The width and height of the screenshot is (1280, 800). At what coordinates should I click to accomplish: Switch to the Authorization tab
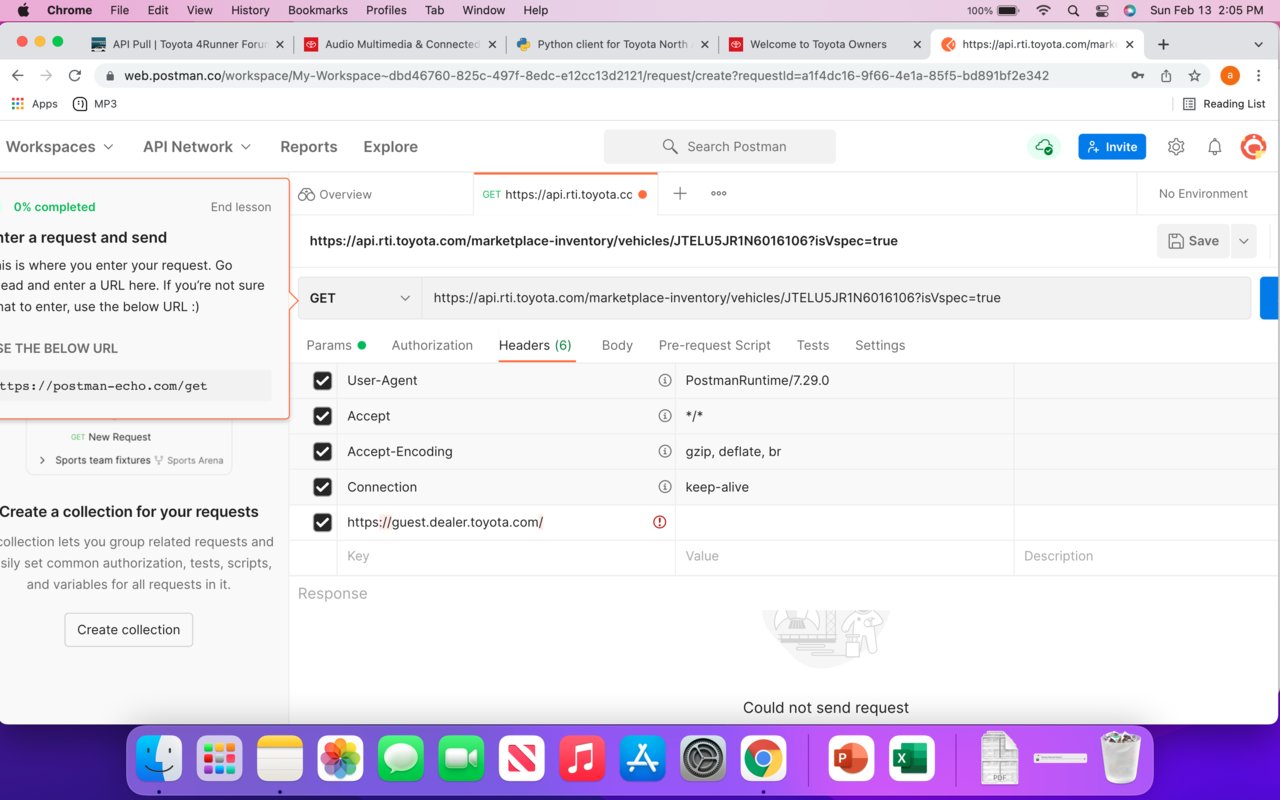pos(432,345)
